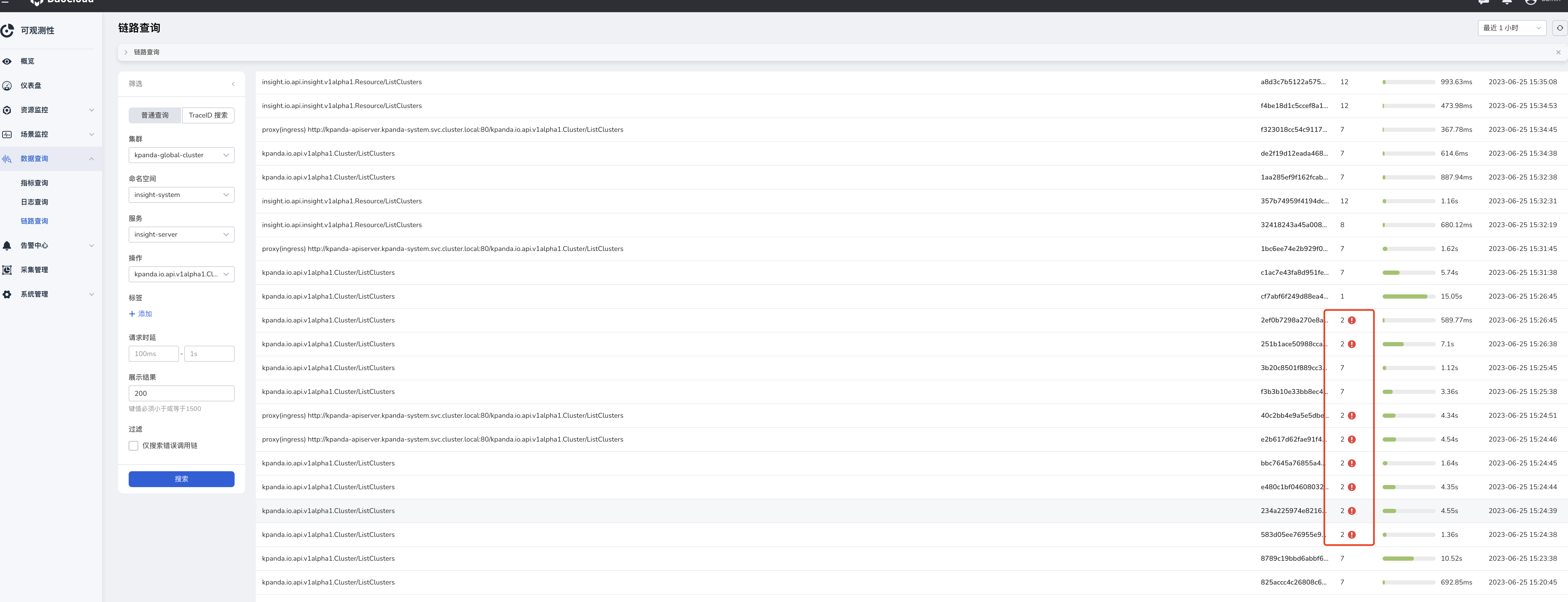Open 采集管理 menu item
Image resolution: width=1568 pixels, height=602 pixels.
click(x=34, y=270)
